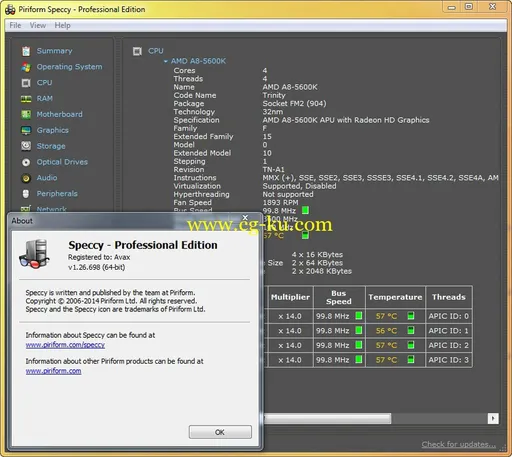This screenshot has height=457, width=512.
Task: Open Motherboard via its green board icon
Action: tap(26, 114)
